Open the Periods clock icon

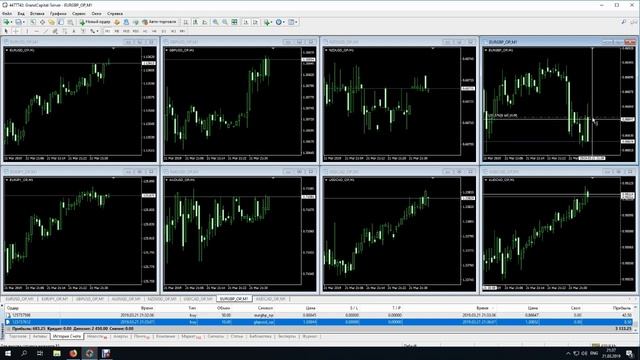278,22
